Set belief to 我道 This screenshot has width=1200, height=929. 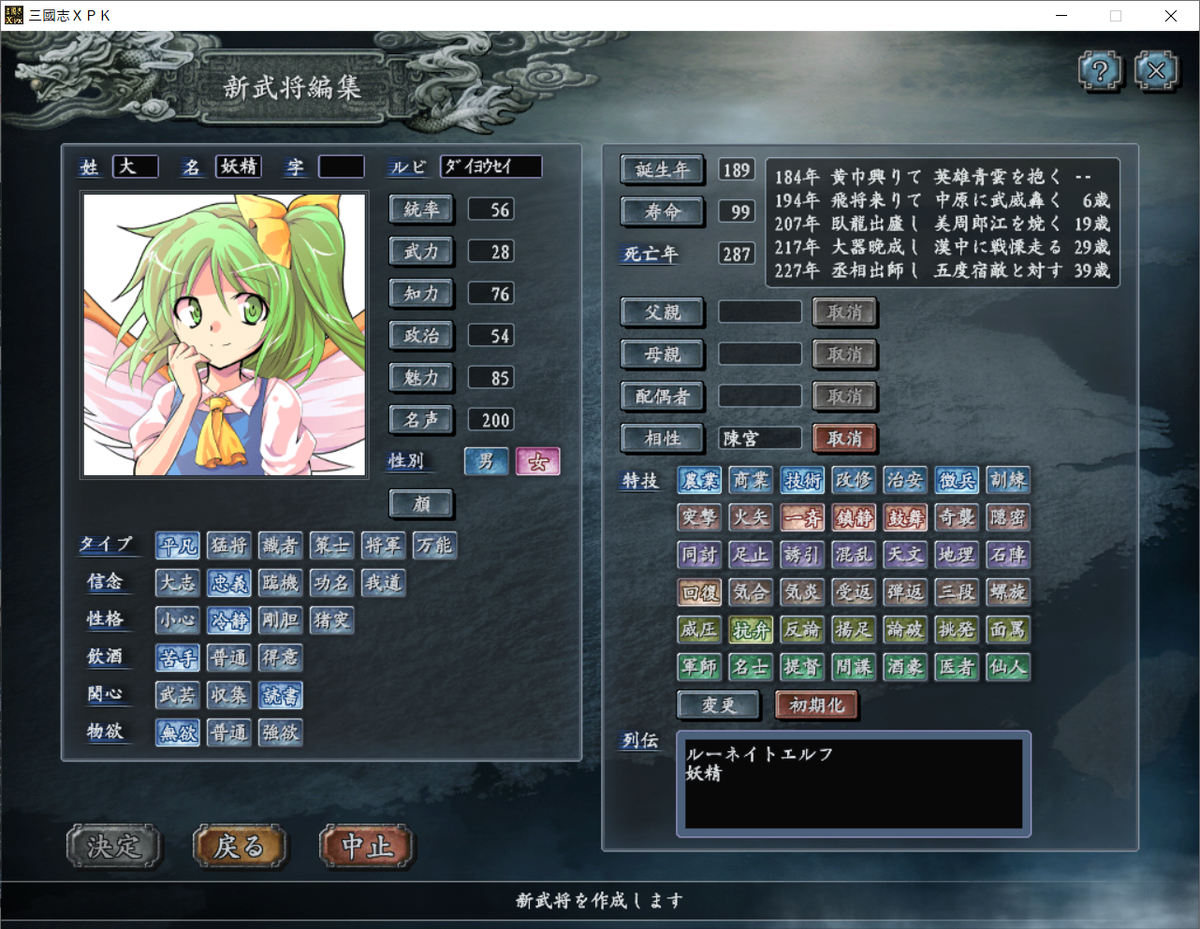click(383, 583)
